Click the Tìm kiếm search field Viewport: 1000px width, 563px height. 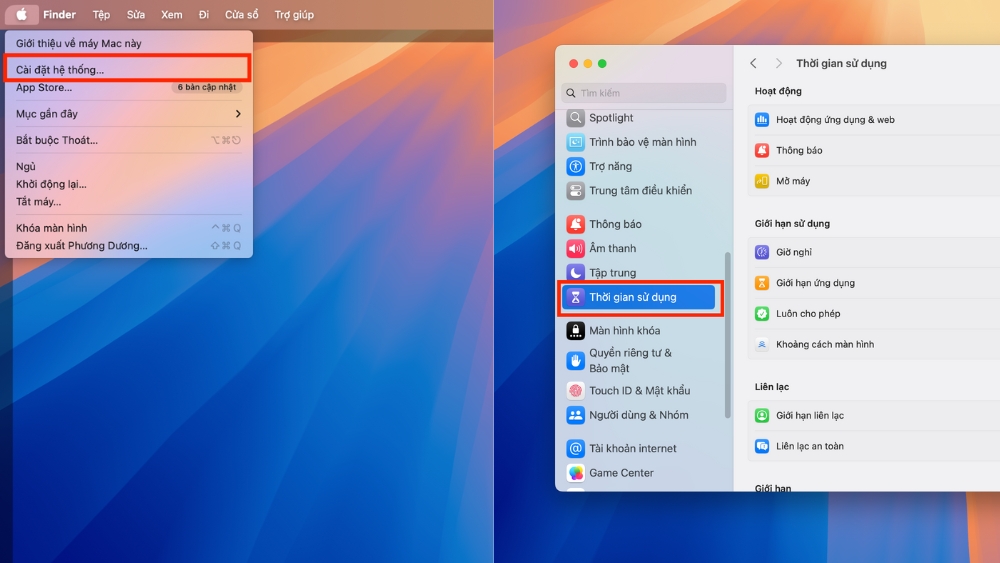[643, 92]
